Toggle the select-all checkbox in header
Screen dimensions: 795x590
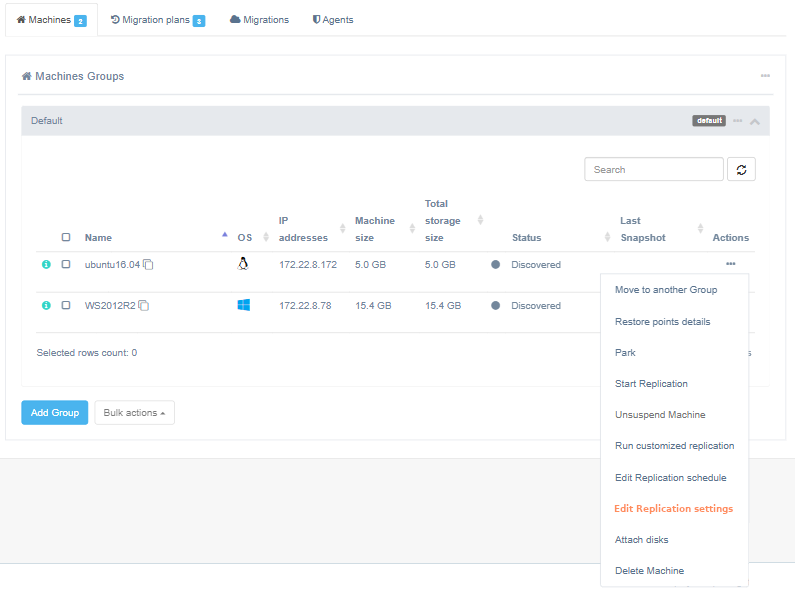[66, 238]
